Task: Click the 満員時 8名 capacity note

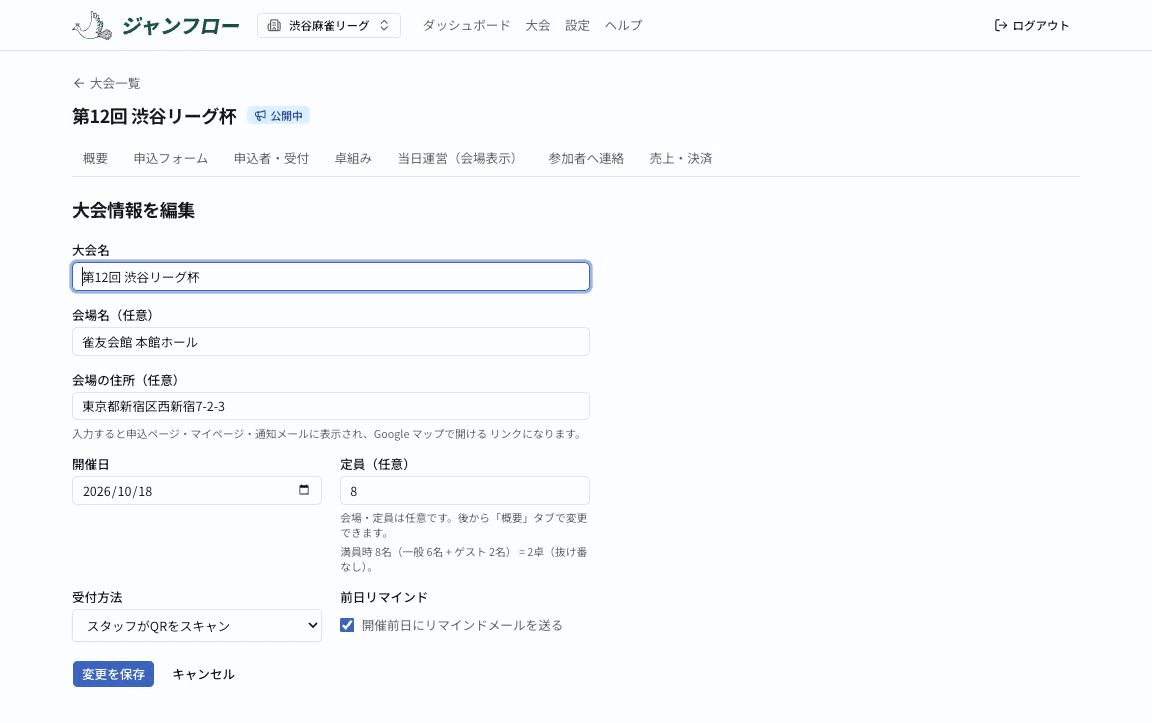Action: [x=464, y=559]
